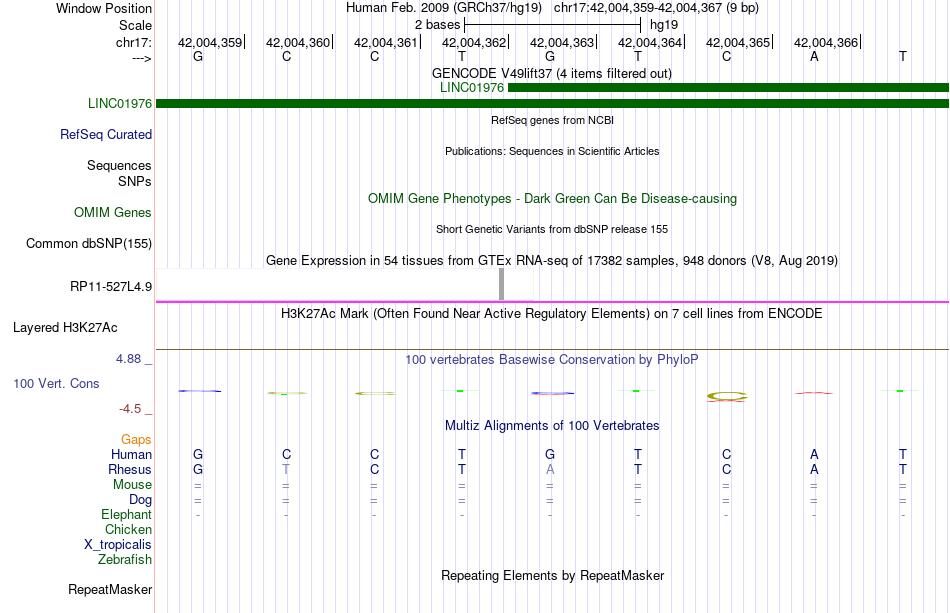Click the A base in Human alignment row
This screenshot has width=950, height=613.
814,454
